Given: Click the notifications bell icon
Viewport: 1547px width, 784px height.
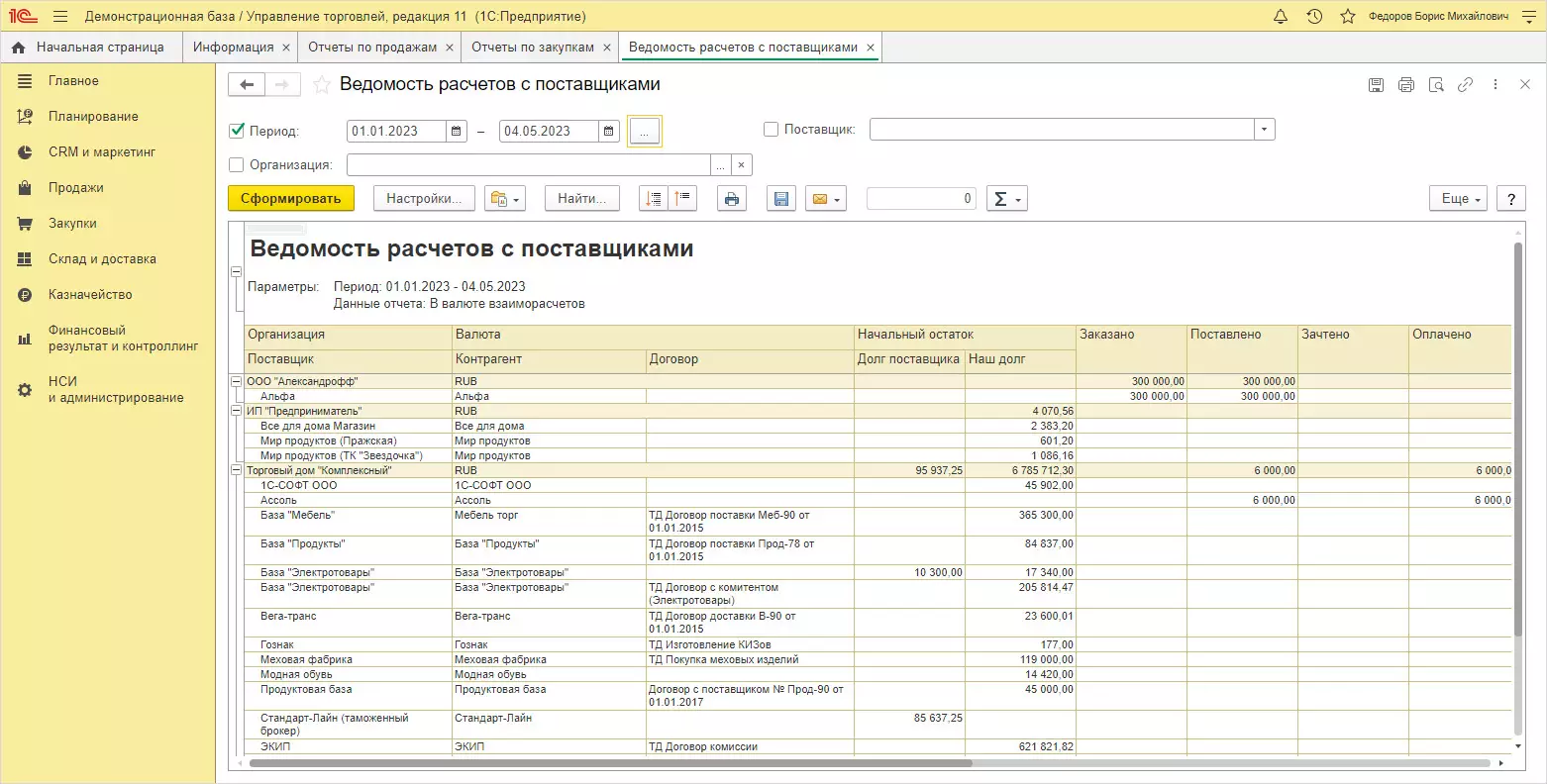Looking at the screenshot, I should (x=1281, y=17).
